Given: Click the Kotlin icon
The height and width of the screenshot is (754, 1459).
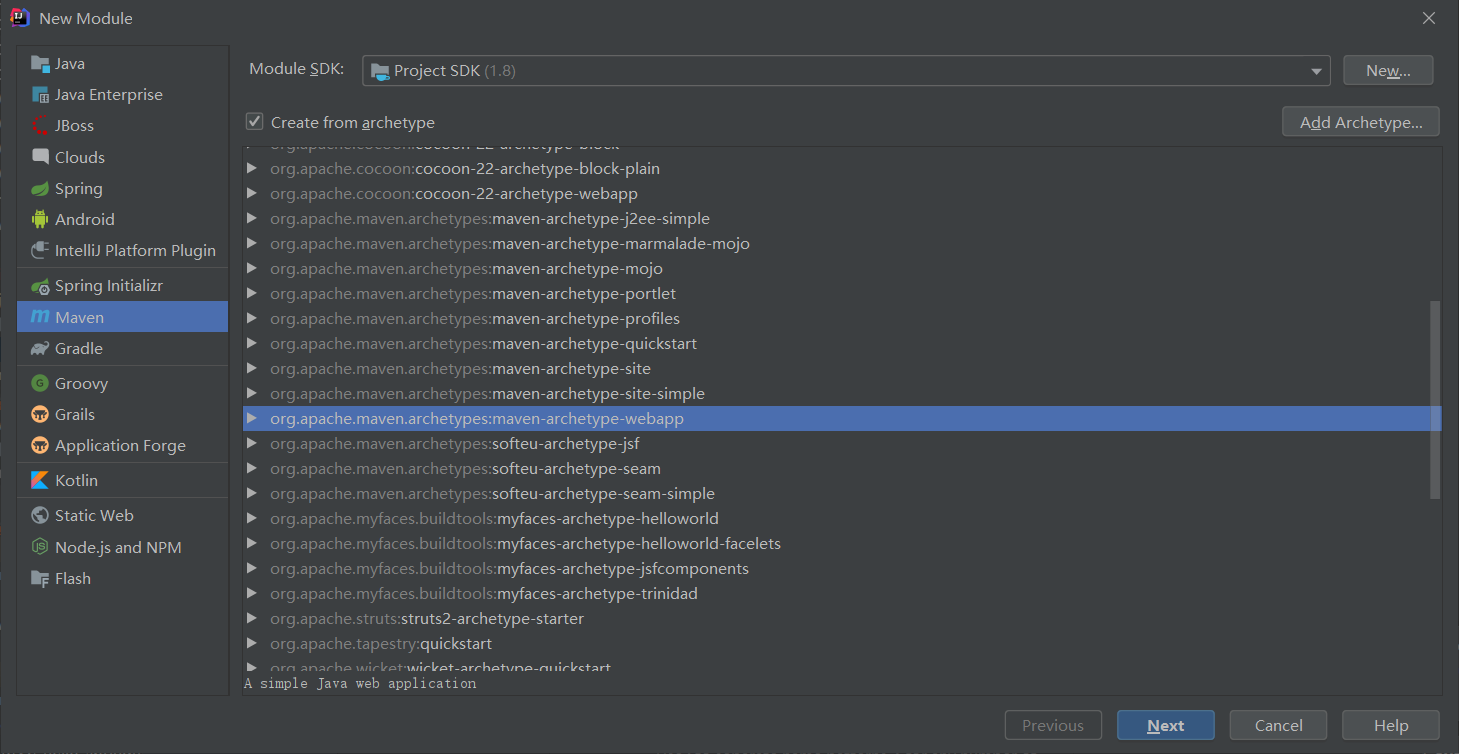Looking at the screenshot, I should pos(40,480).
